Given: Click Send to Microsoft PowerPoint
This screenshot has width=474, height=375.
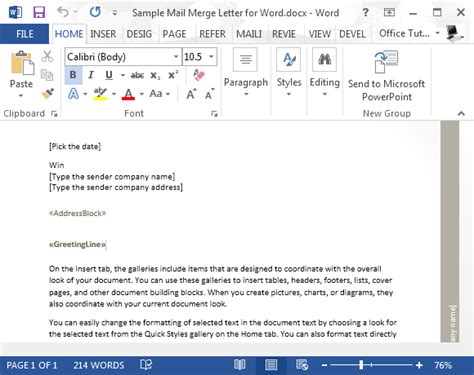Looking at the screenshot, I should [x=386, y=76].
